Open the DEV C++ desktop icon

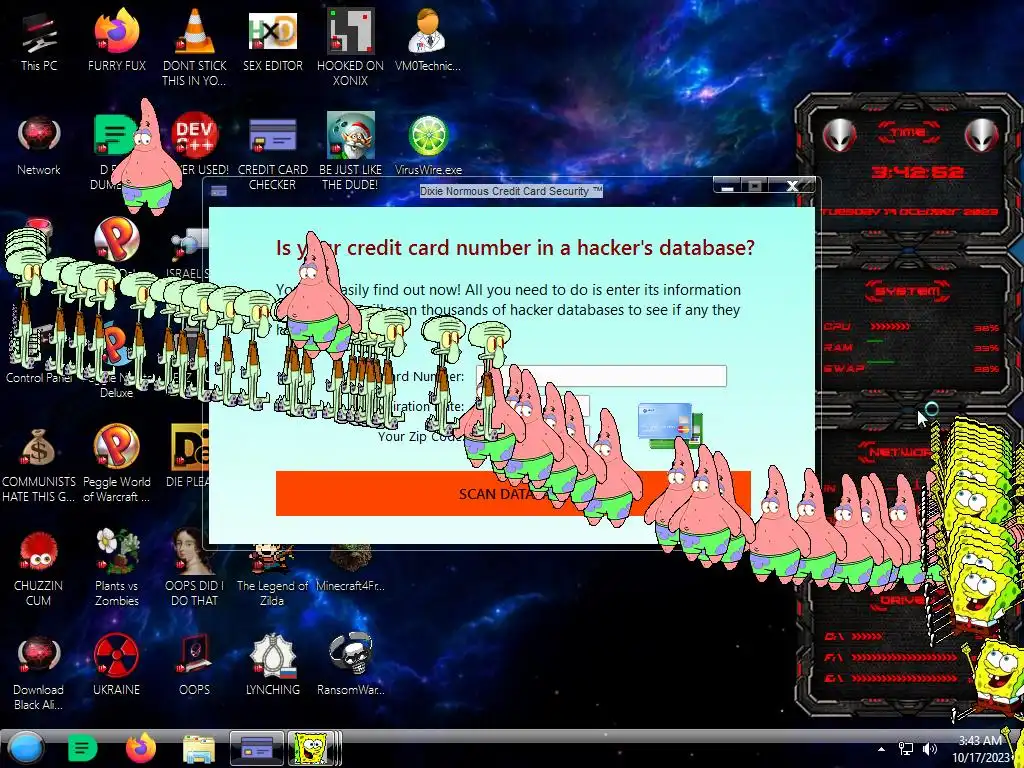click(x=195, y=135)
